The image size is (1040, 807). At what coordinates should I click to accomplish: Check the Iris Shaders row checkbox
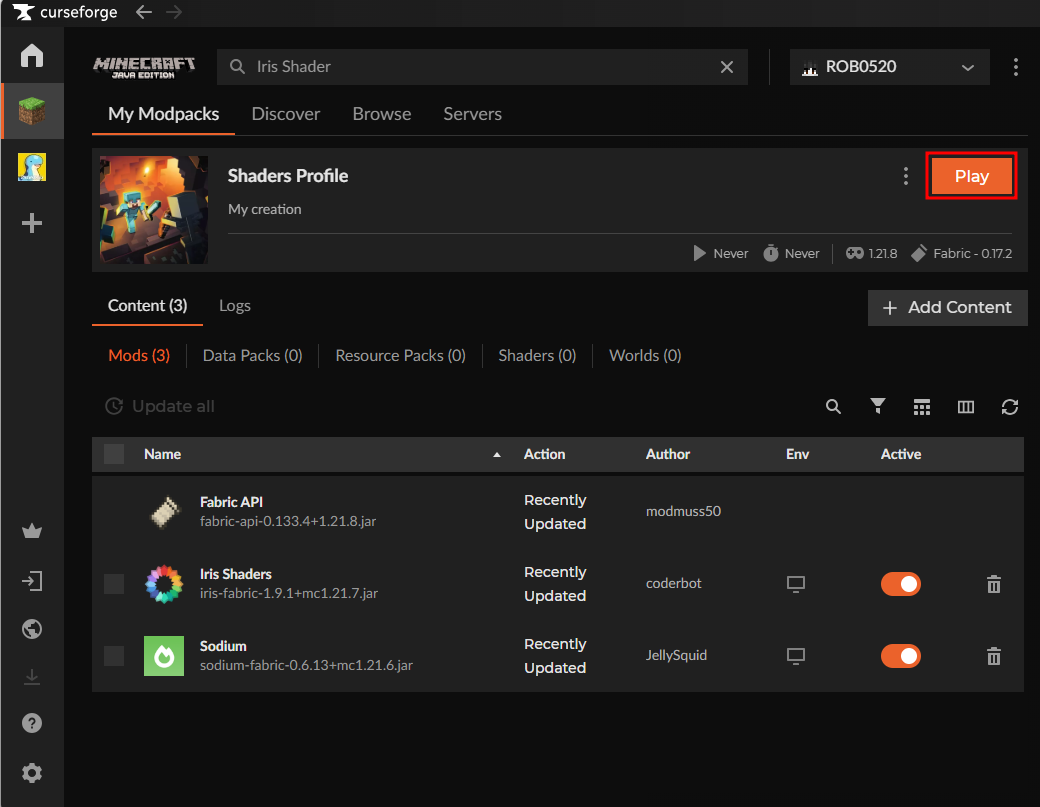(x=114, y=584)
